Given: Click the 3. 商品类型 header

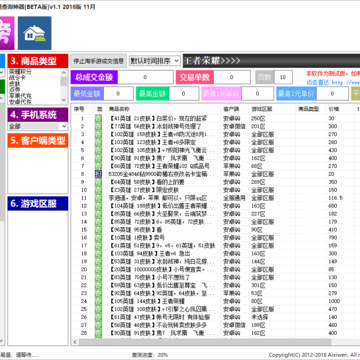Looking at the screenshot, I should (x=38, y=61).
